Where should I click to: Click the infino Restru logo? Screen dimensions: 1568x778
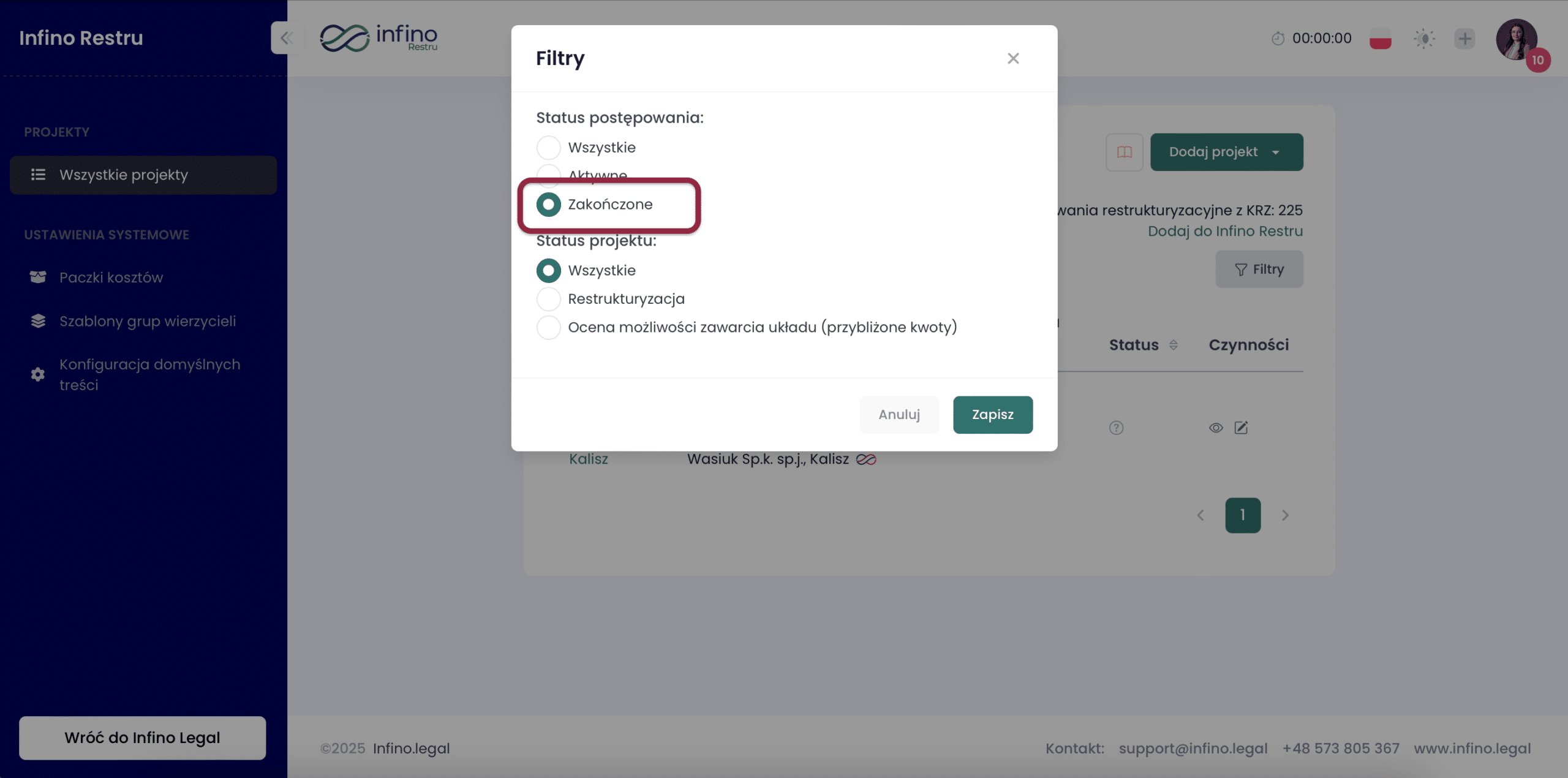(x=379, y=38)
